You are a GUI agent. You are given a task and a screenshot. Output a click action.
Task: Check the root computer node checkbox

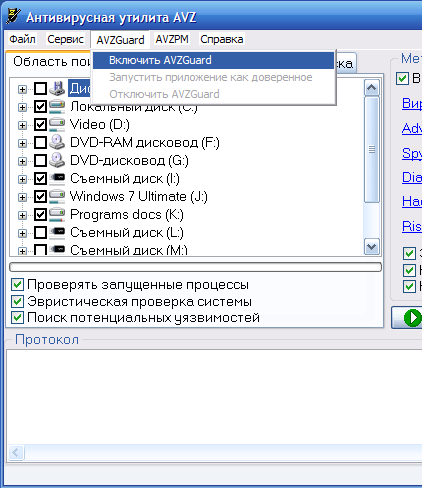[40, 89]
